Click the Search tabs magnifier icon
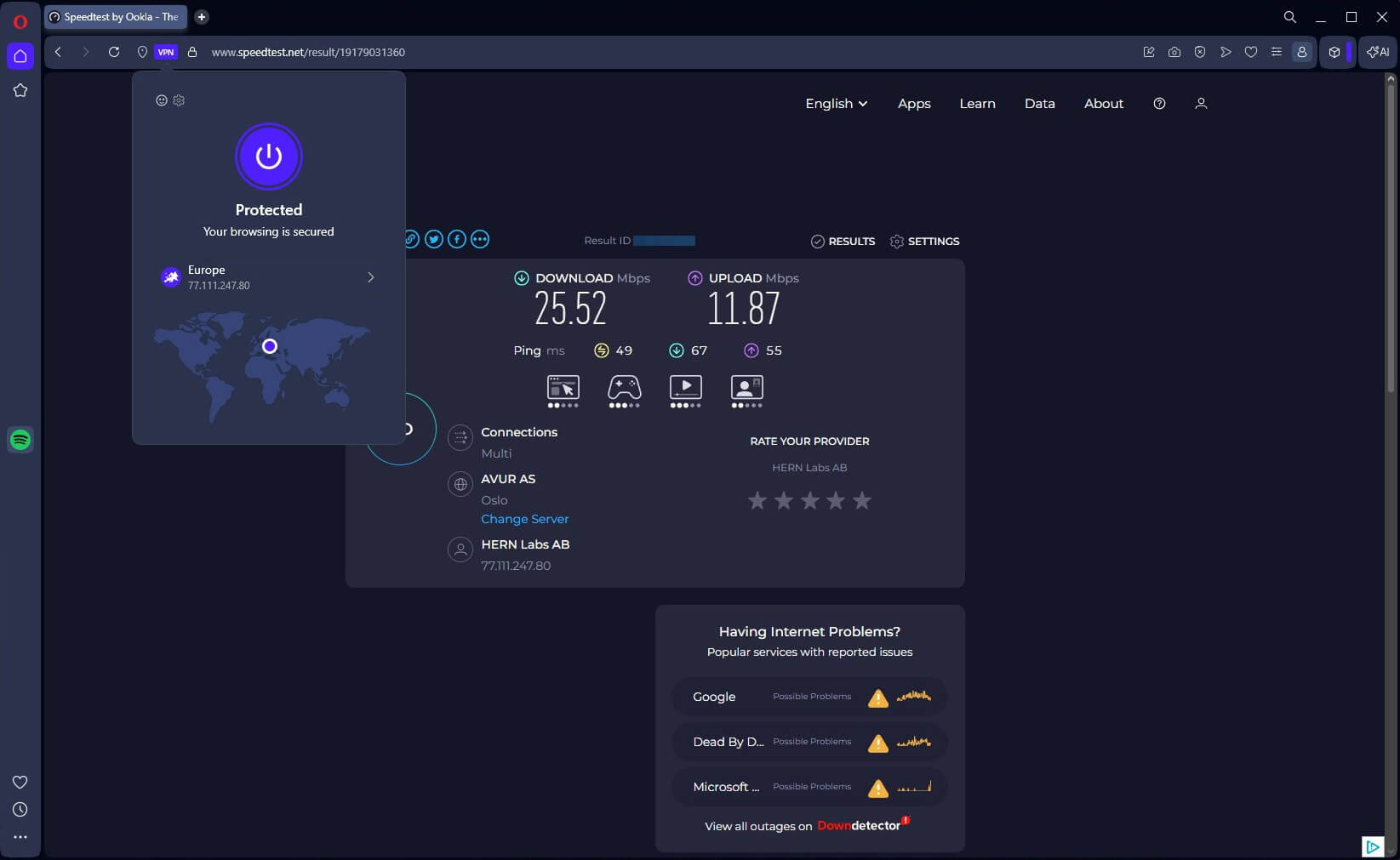The image size is (1400, 860). [1290, 17]
